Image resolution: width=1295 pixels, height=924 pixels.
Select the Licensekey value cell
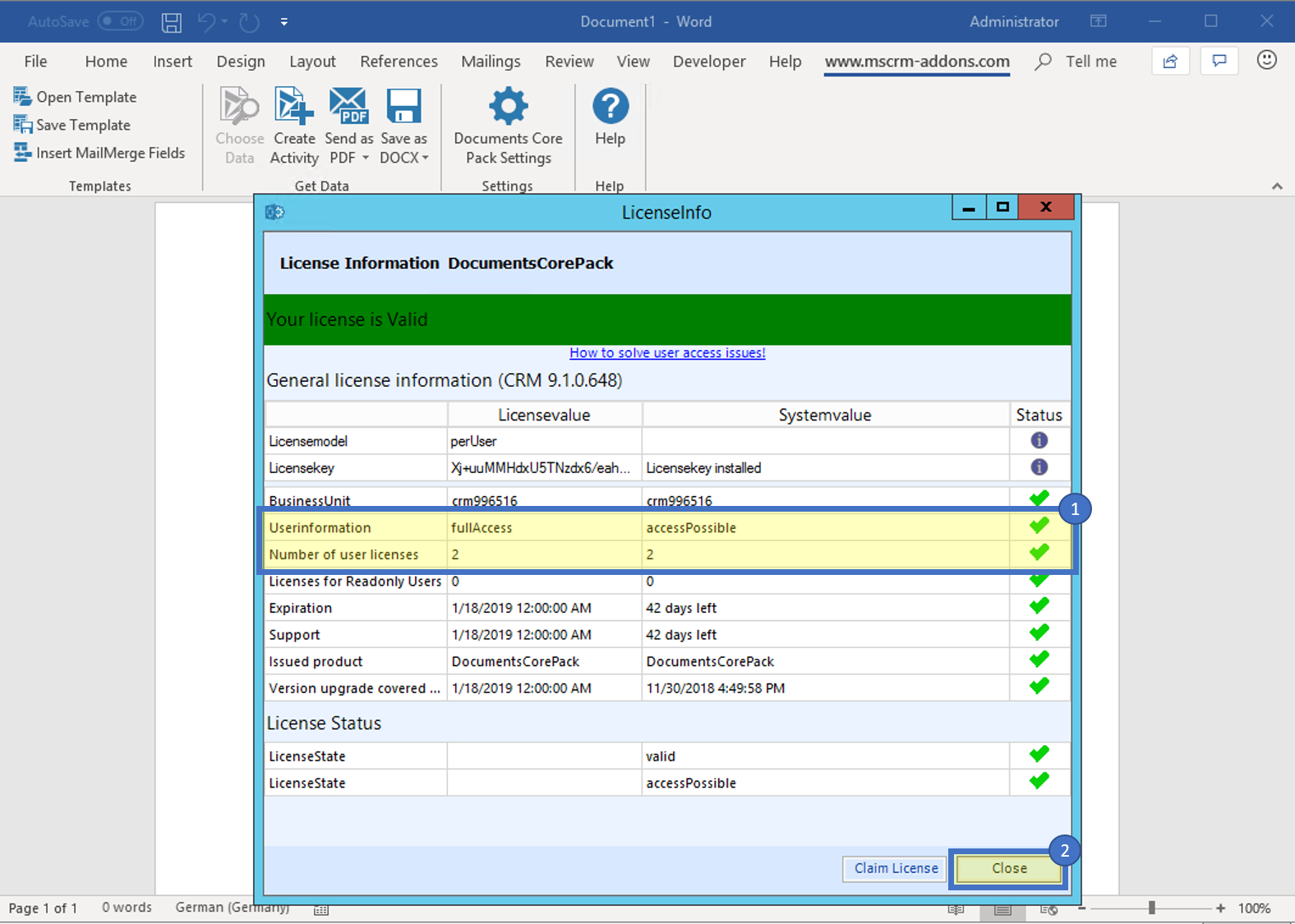[x=544, y=468]
